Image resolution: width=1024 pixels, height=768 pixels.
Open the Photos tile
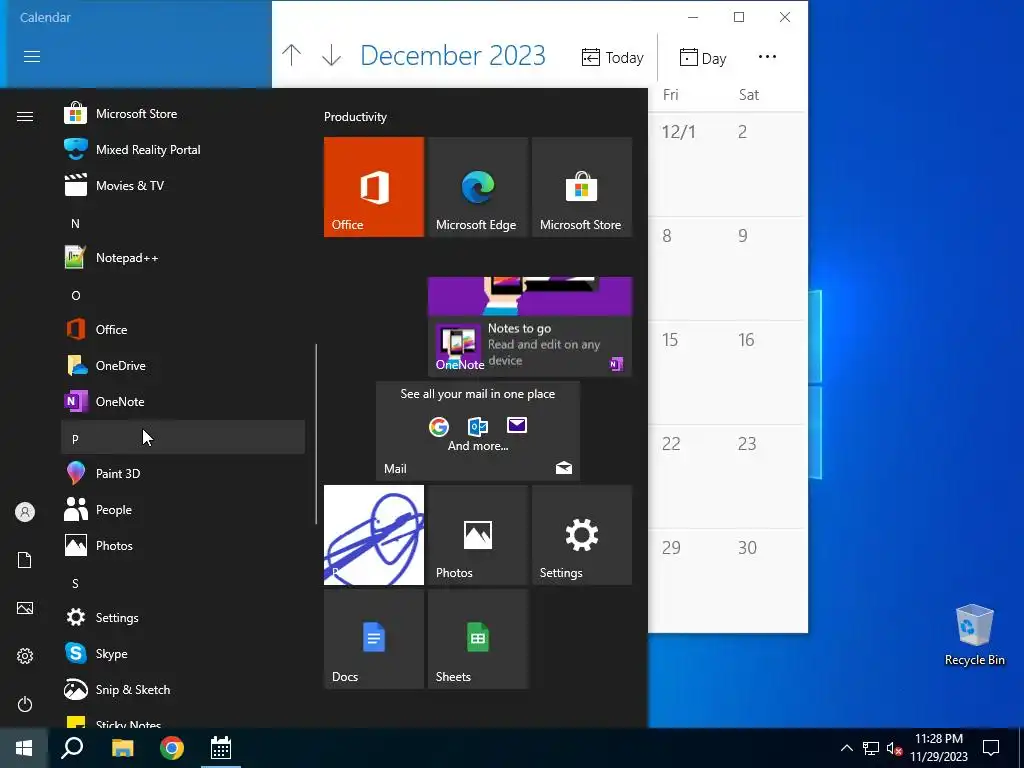point(478,535)
